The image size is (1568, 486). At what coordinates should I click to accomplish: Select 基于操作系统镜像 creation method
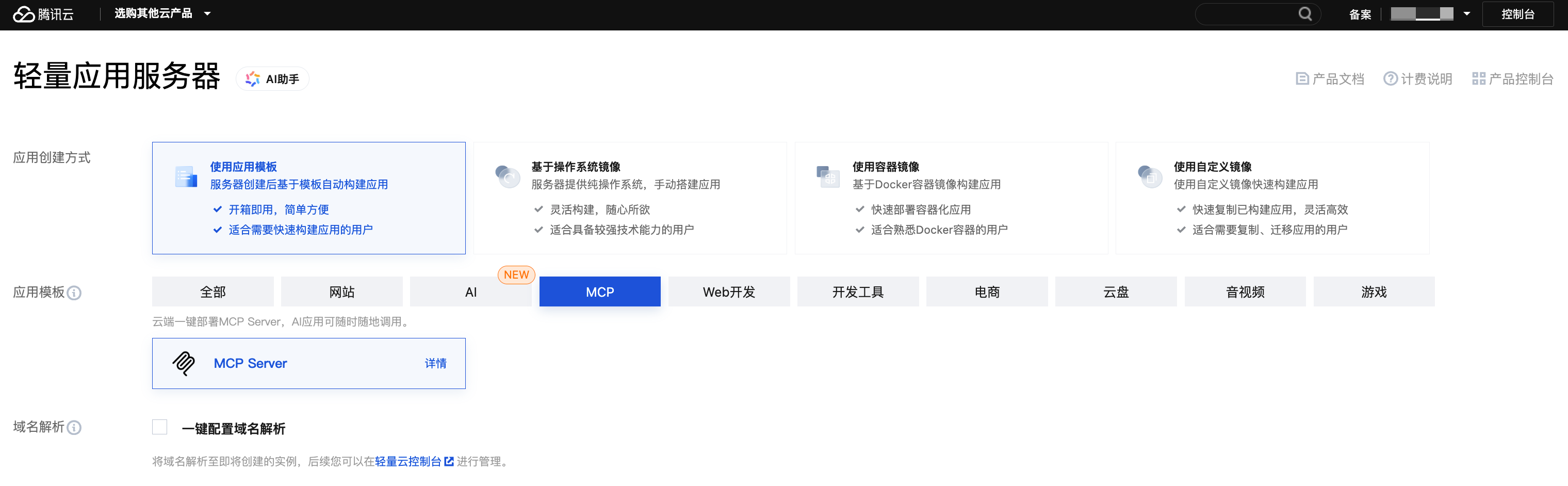coord(630,198)
